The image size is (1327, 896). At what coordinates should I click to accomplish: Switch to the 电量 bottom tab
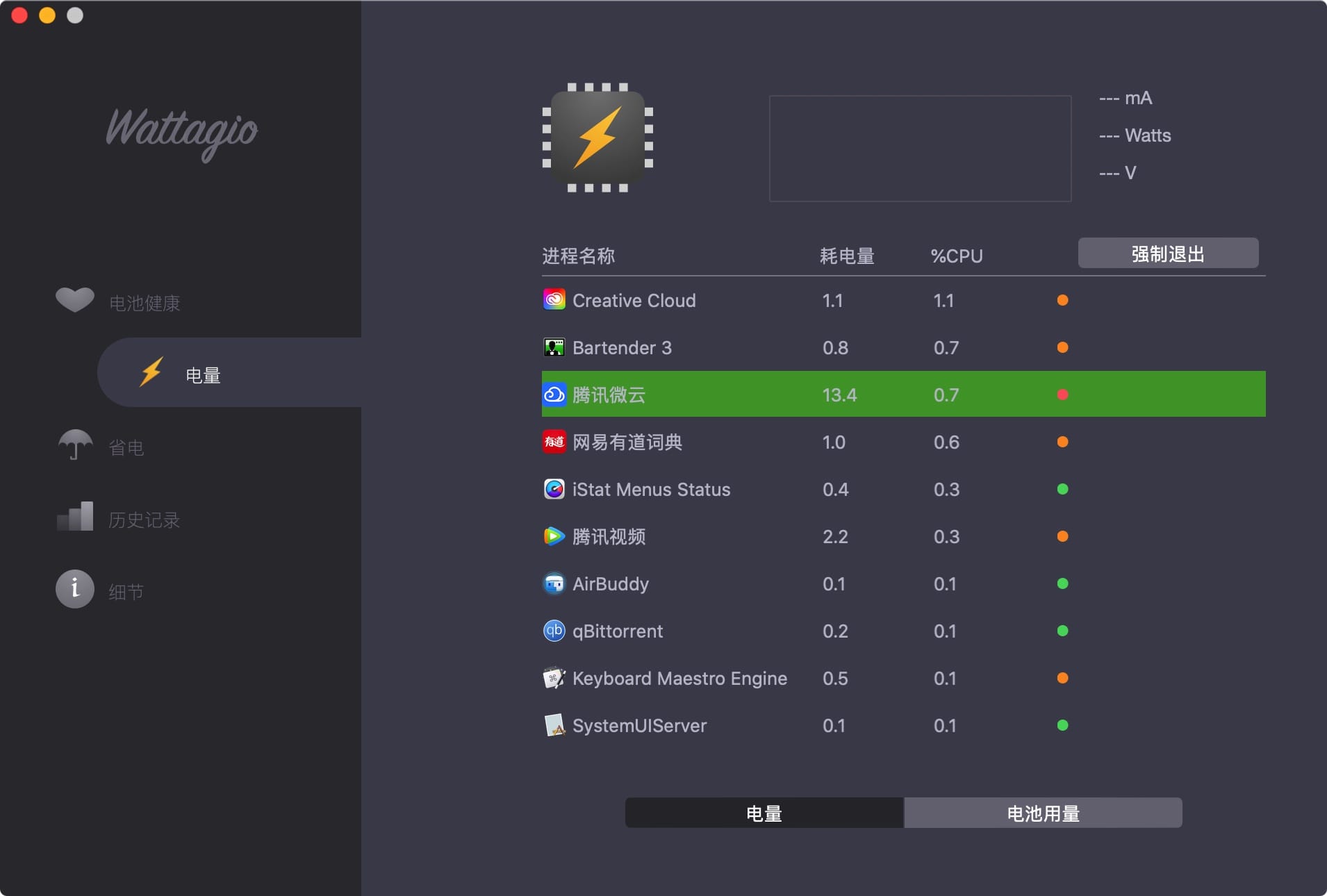click(x=764, y=813)
